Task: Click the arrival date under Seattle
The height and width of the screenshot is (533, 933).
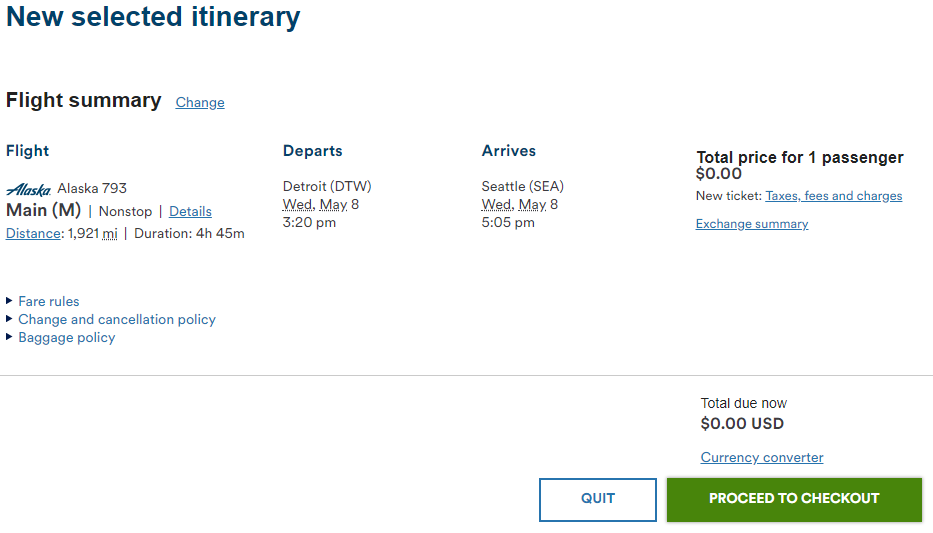Action: click(x=519, y=205)
